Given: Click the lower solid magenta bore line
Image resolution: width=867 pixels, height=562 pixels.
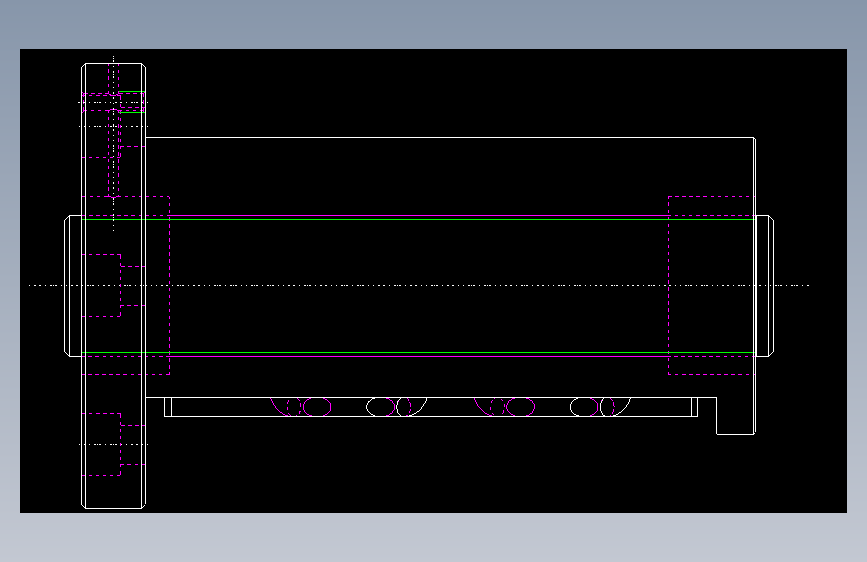Looking at the screenshot, I should click(x=419, y=356).
